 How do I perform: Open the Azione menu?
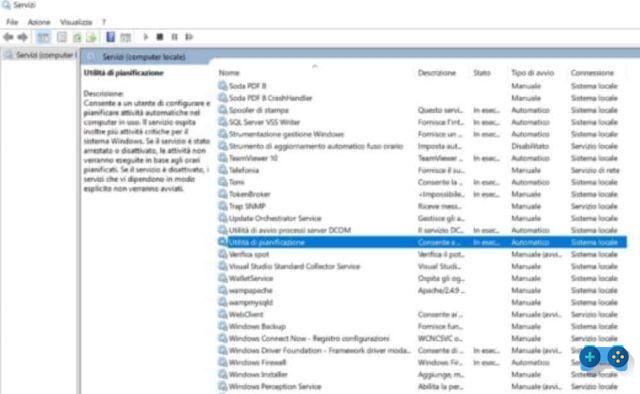tap(39, 22)
